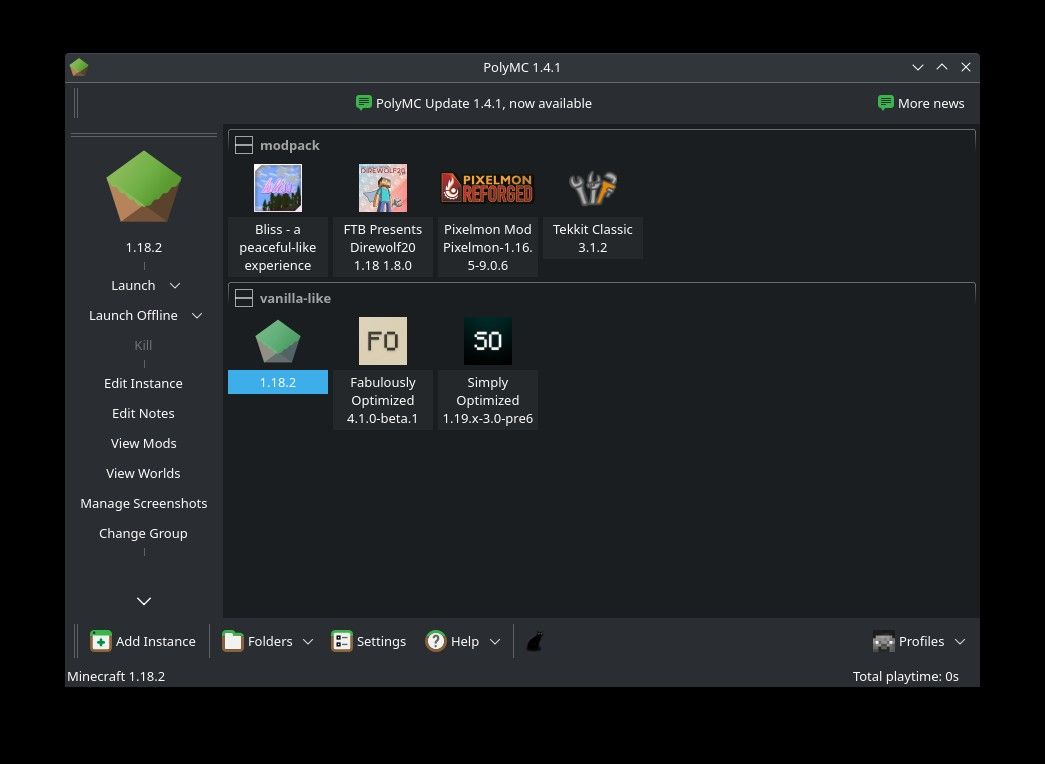Click the large grass block instance icon in sidebar

pyautogui.click(x=144, y=187)
